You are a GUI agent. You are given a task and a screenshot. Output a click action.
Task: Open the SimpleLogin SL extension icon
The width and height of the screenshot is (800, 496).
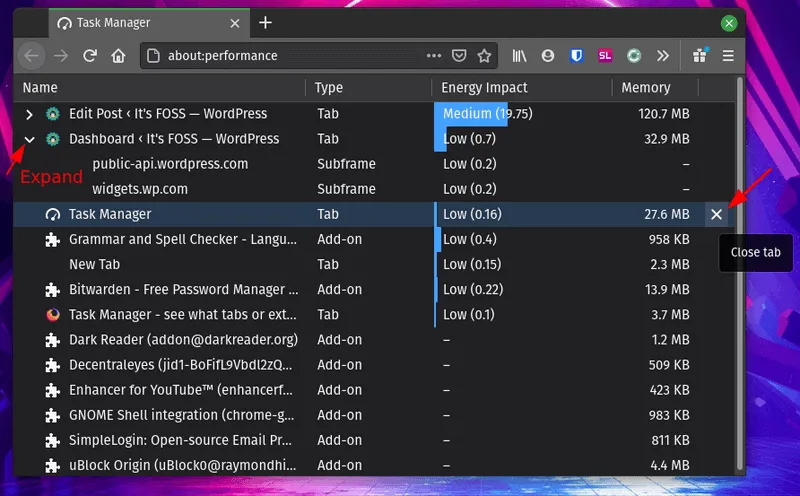(x=605, y=56)
